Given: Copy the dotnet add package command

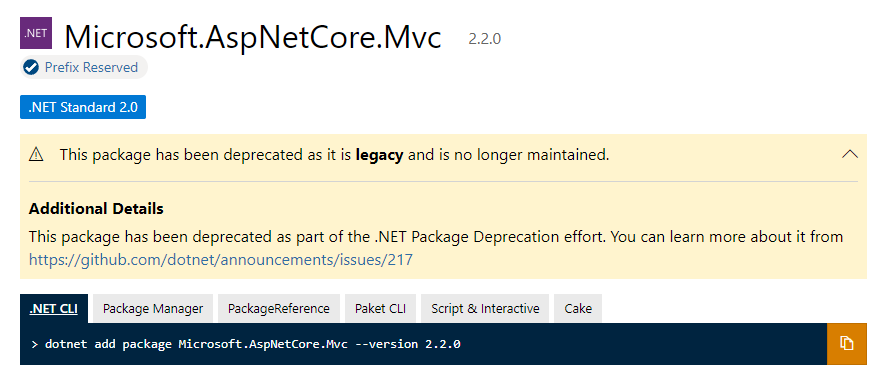Looking at the screenshot, I should (x=846, y=343).
